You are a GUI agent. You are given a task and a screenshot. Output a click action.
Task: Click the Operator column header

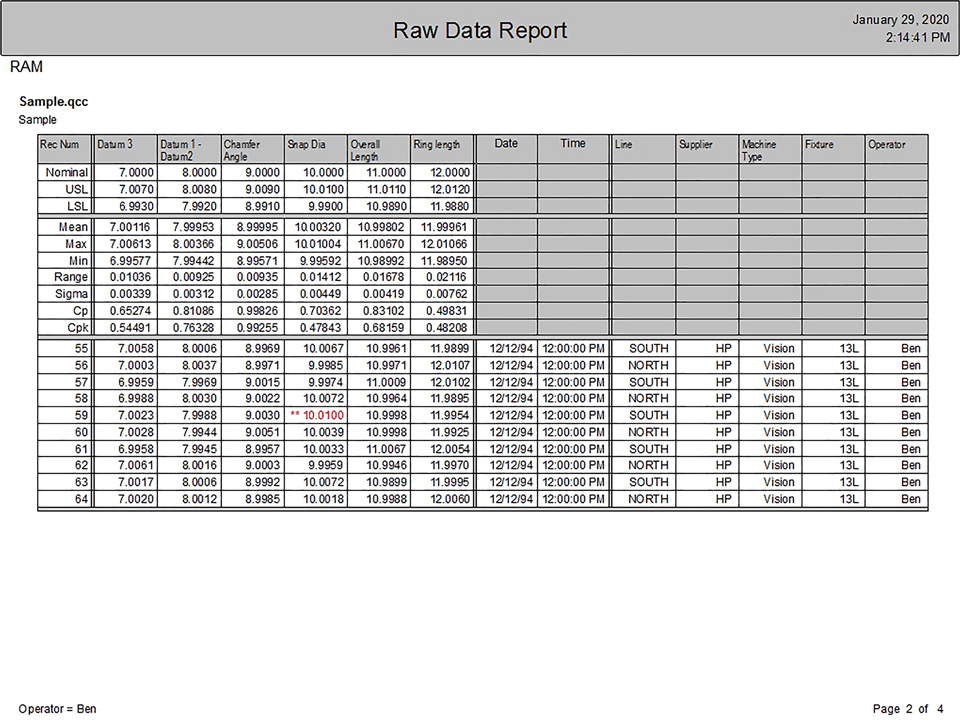pyautogui.click(x=889, y=144)
